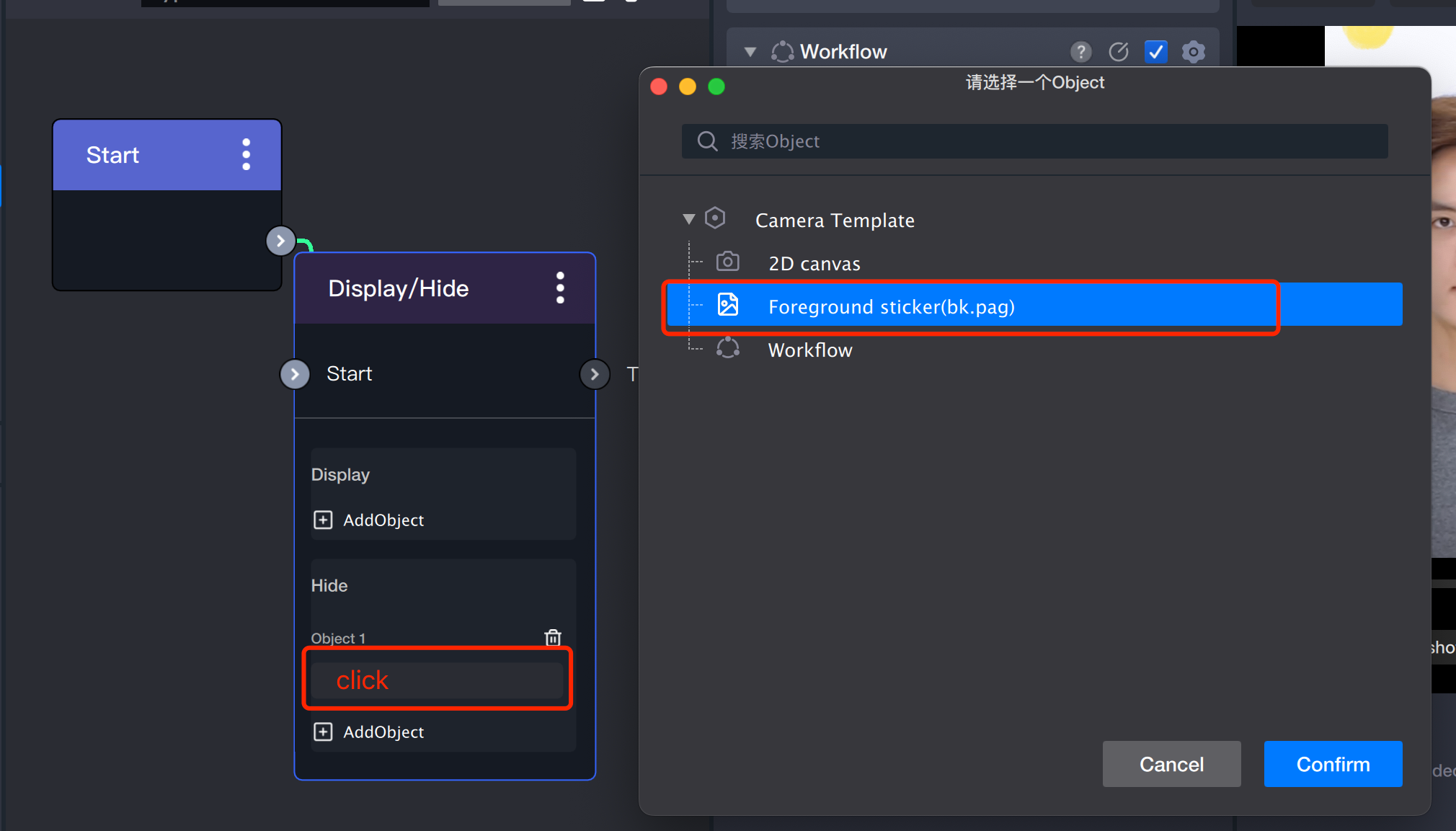Click the Workflow help question mark icon
The height and width of the screenshot is (831, 1456).
pyautogui.click(x=1080, y=52)
